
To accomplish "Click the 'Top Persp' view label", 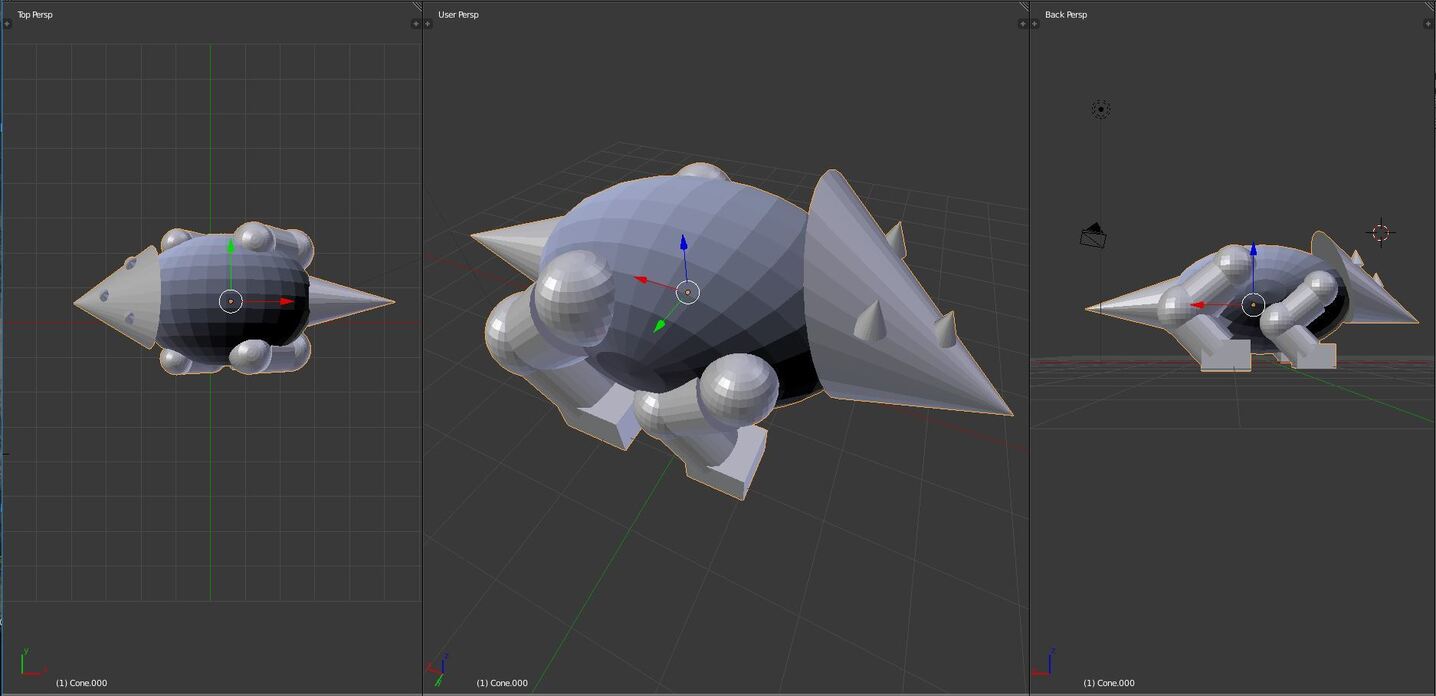I will pyautogui.click(x=35, y=15).
